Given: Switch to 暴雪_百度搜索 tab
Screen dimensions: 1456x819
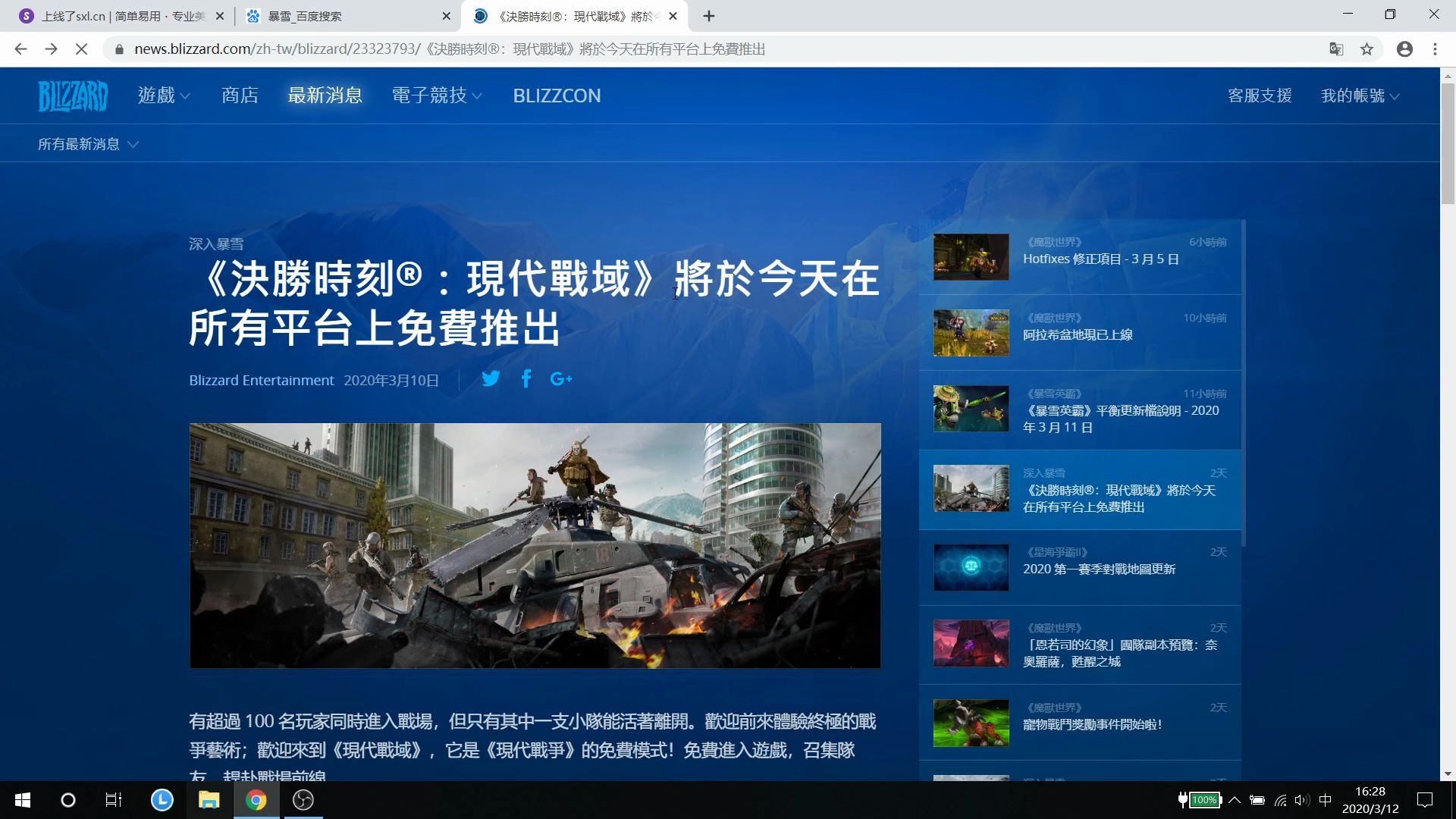Looking at the screenshot, I should point(347,16).
